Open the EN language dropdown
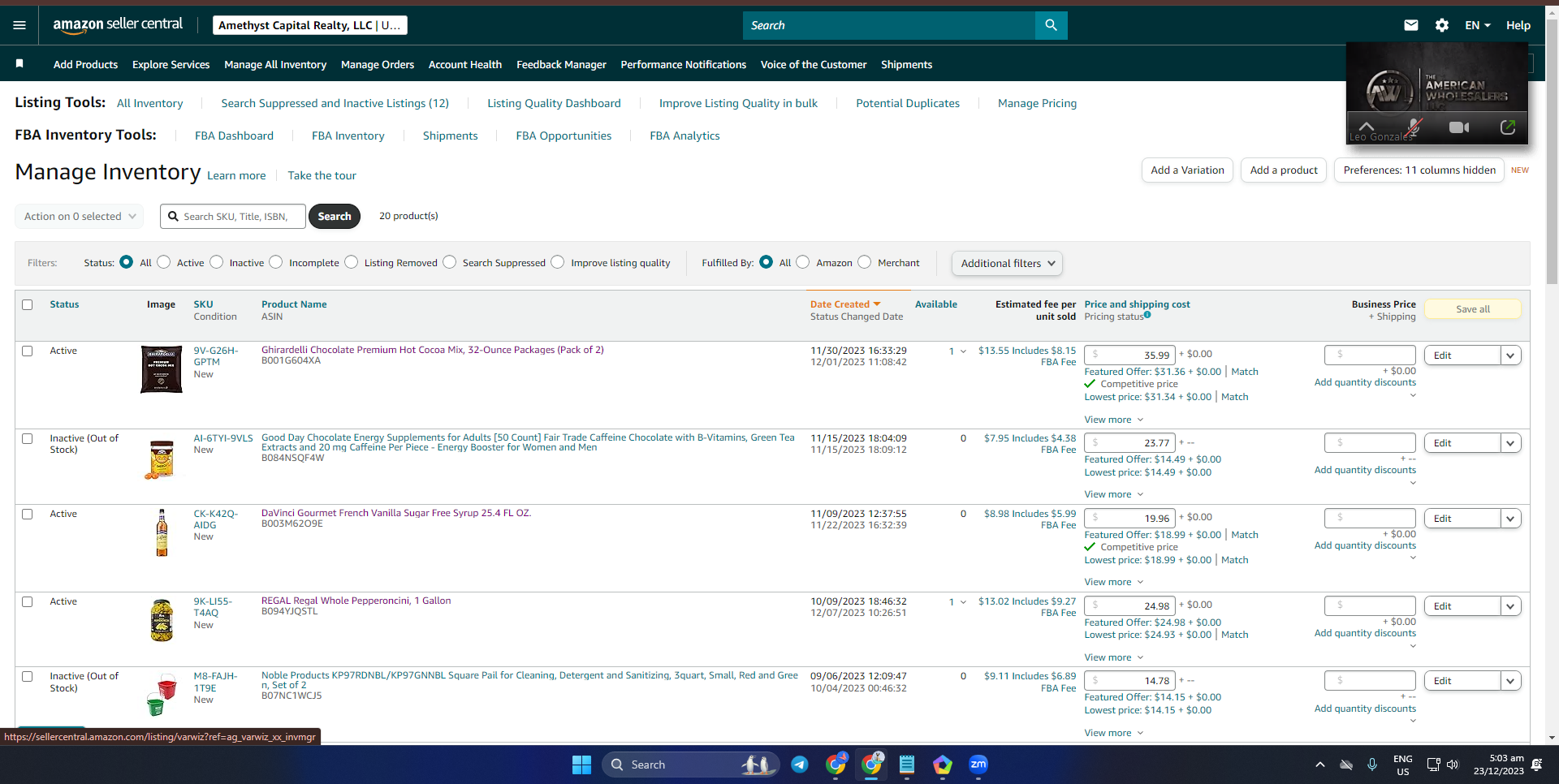 pyautogui.click(x=1478, y=25)
